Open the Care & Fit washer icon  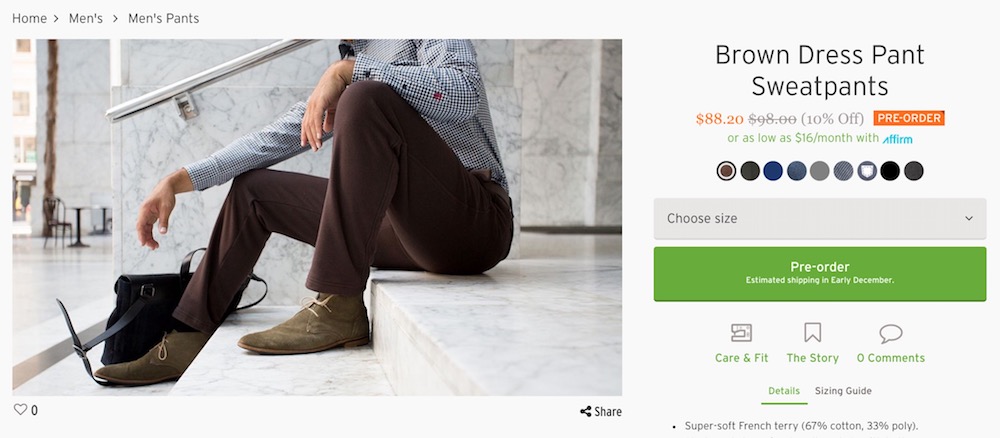click(741, 333)
